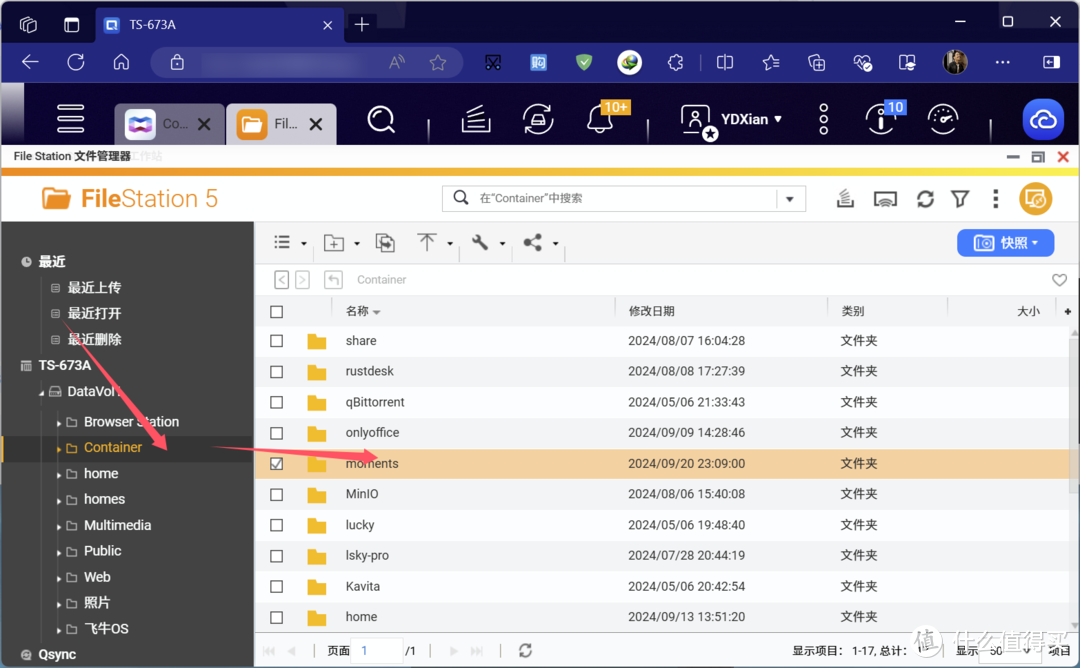
Task: Click the remote mount icon
Action: 885,199
